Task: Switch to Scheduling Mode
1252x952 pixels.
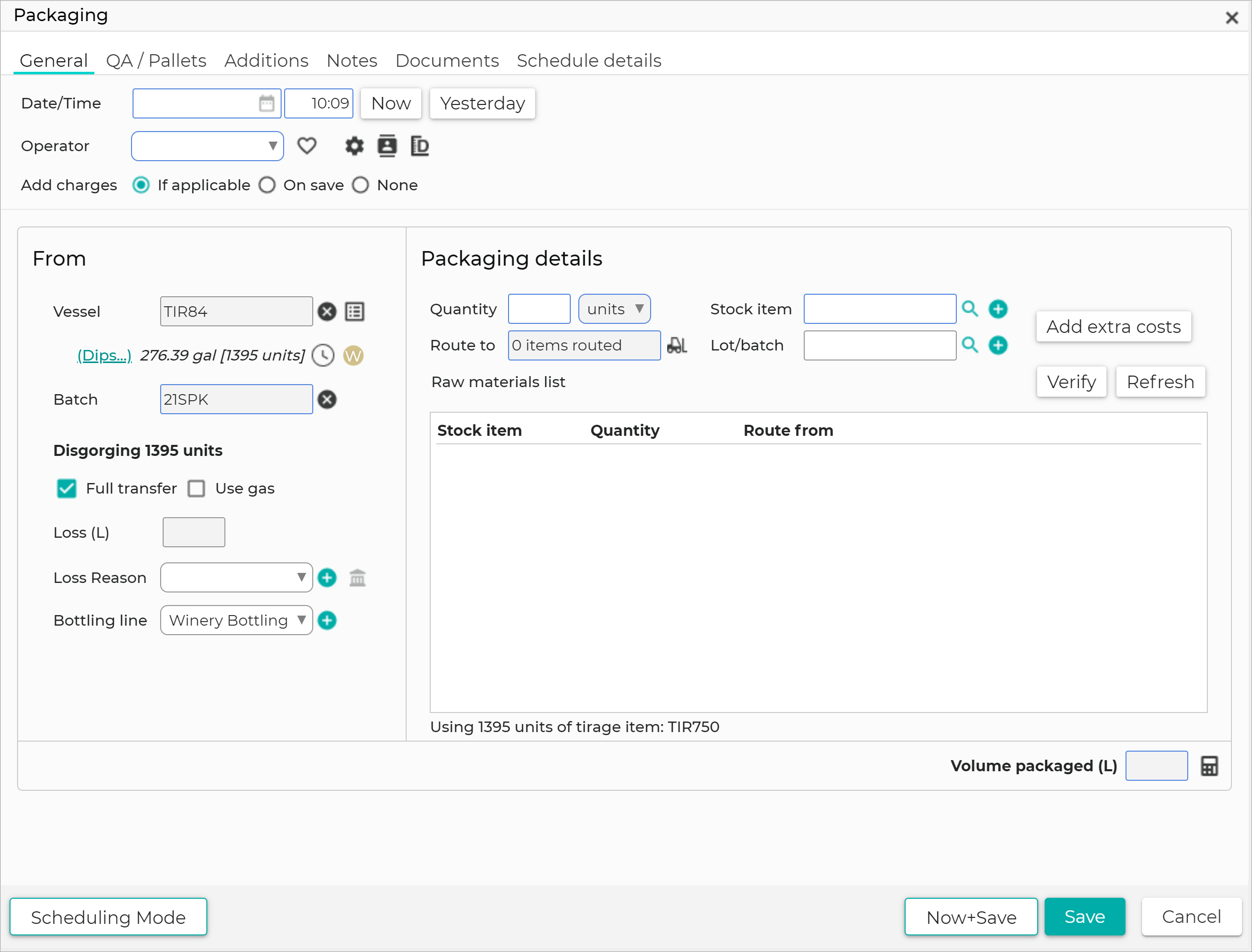Action: point(108,917)
